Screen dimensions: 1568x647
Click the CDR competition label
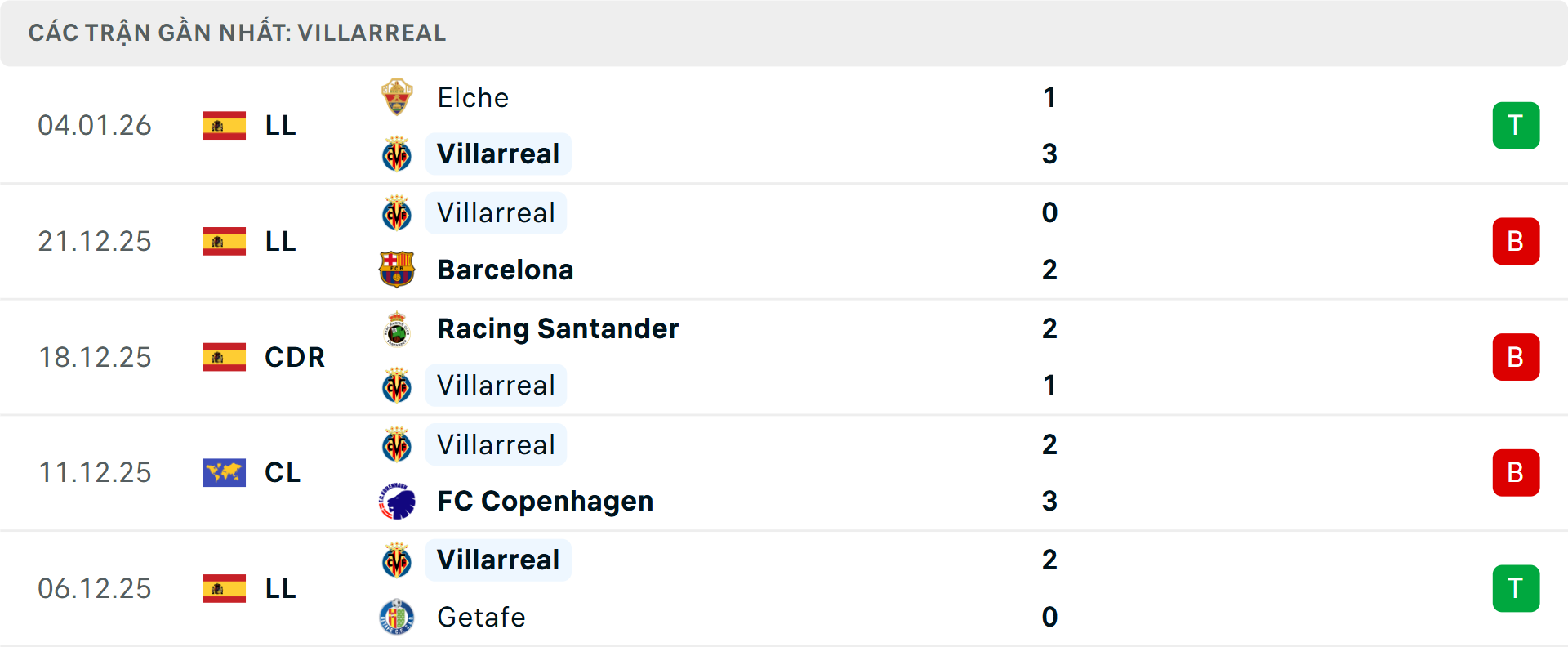point(295,357)
